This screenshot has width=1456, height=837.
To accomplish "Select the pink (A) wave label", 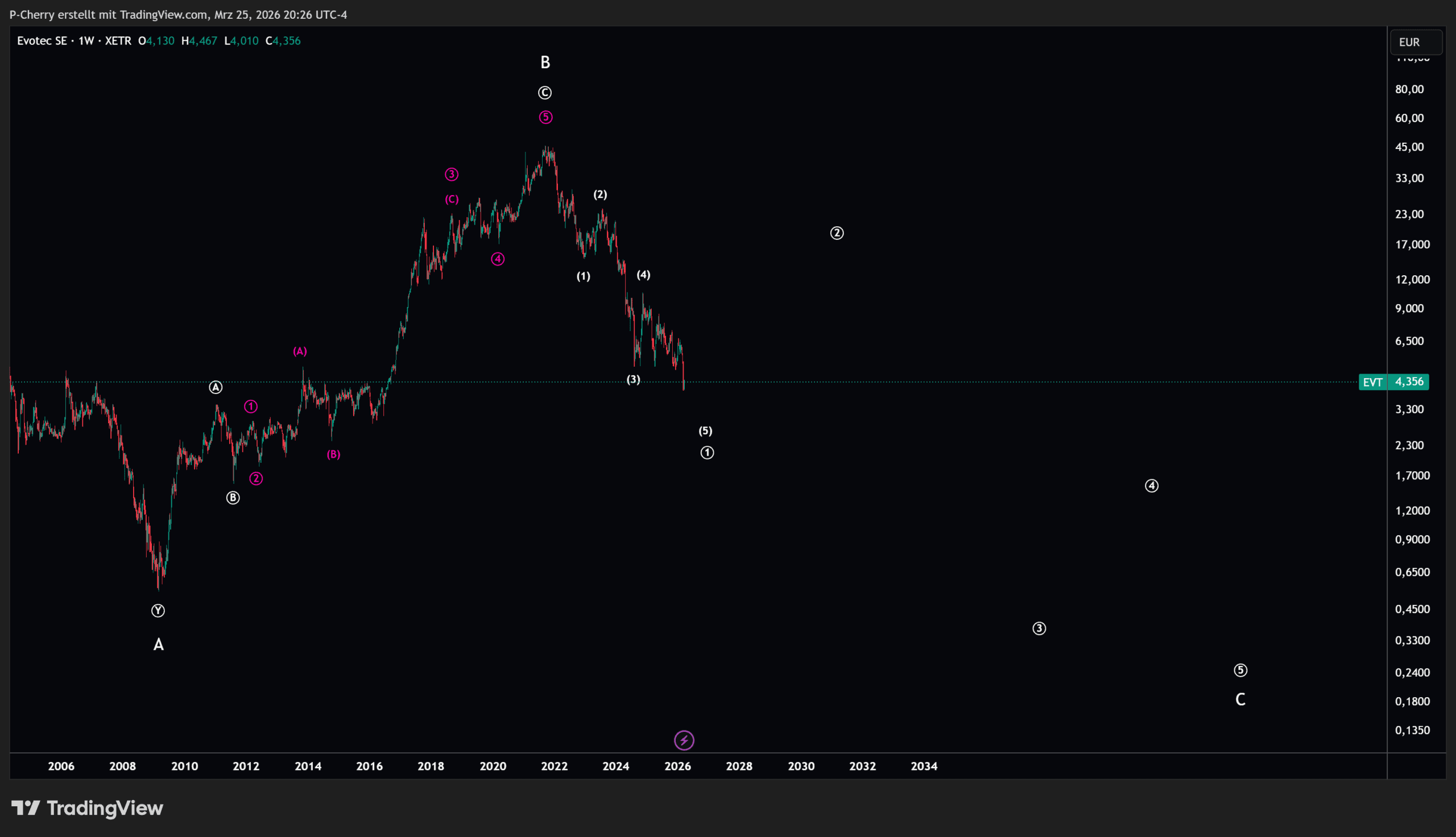I will 300,351.
